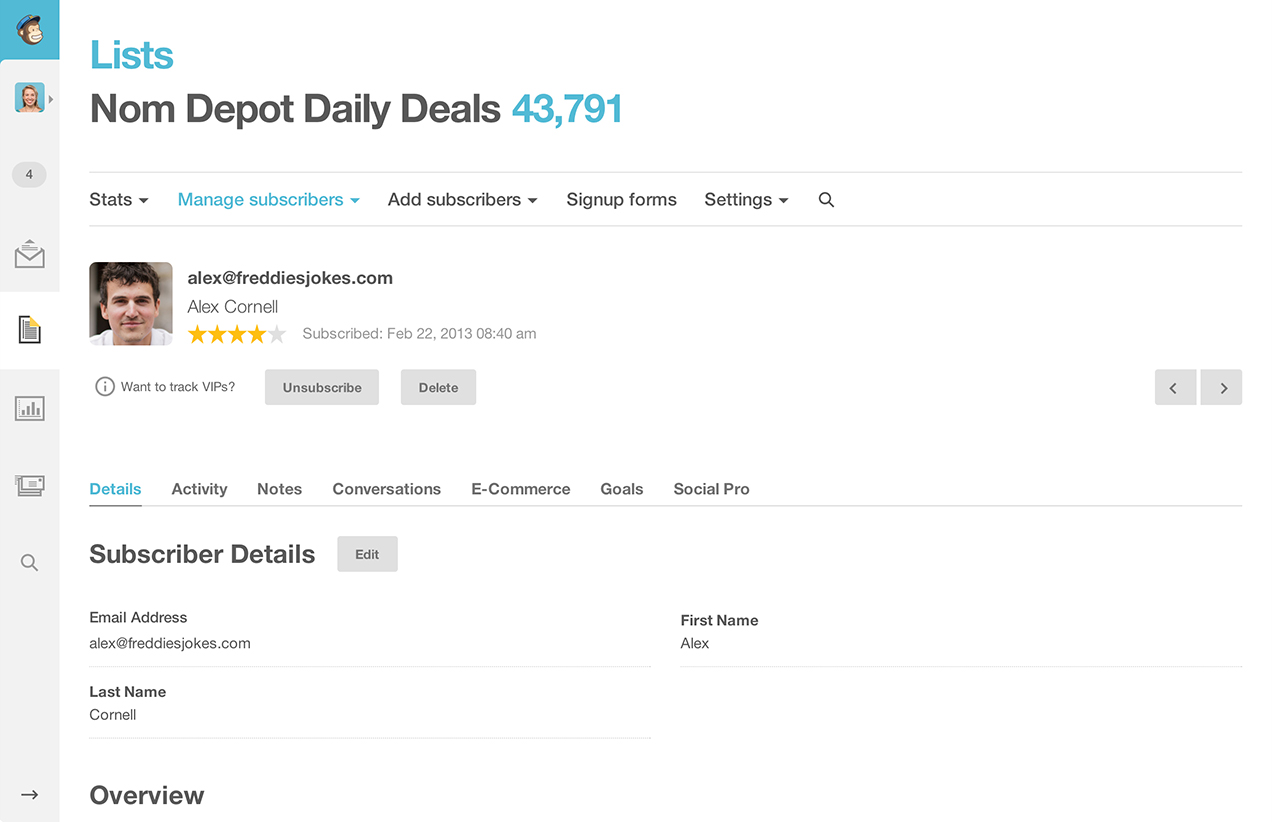Switch to the E-Commerce tab

(521, 489)
